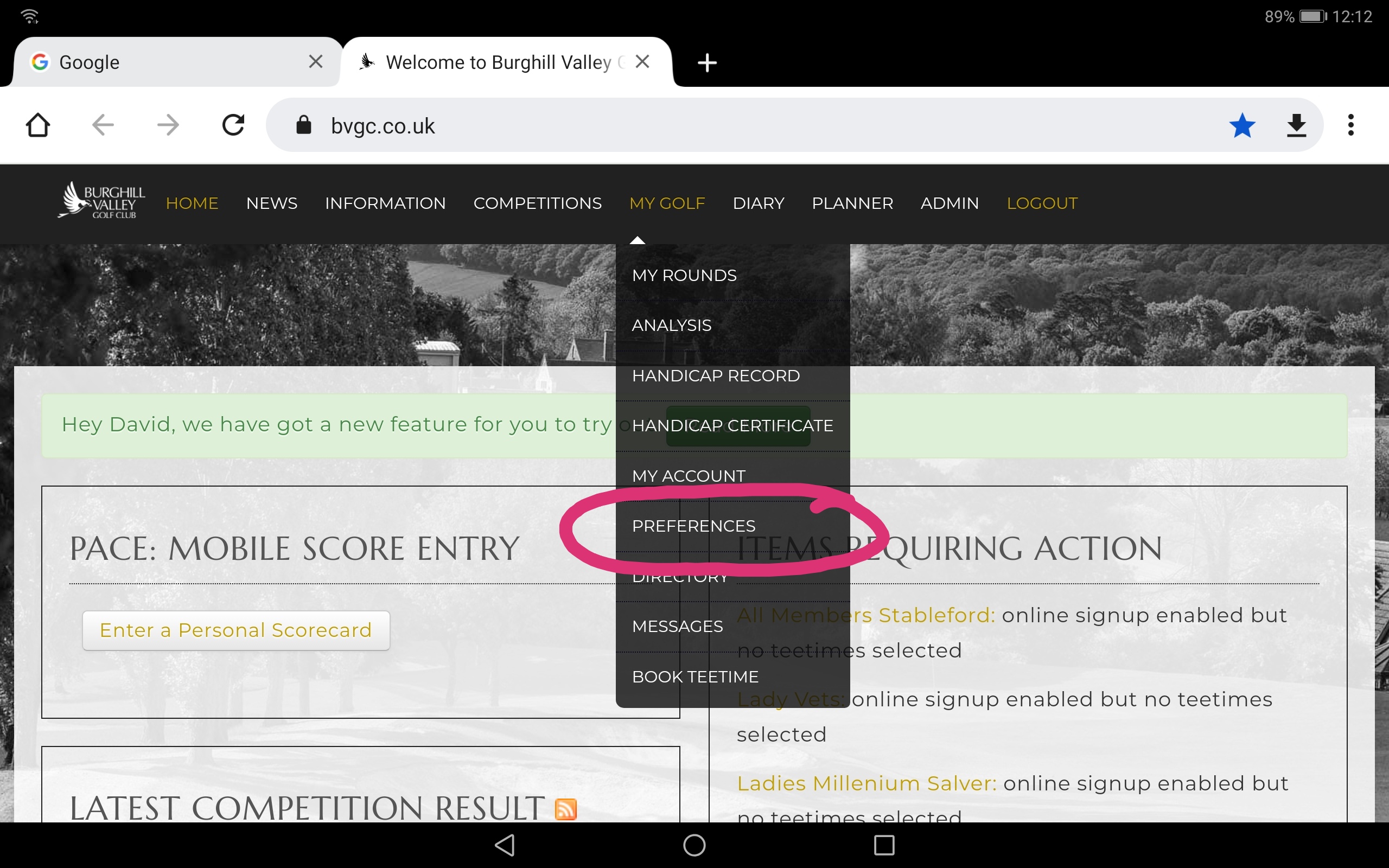Select ANALYSIS from the dropdown
This screenshot has height=868, width=1389.
(x=732, y=325)
